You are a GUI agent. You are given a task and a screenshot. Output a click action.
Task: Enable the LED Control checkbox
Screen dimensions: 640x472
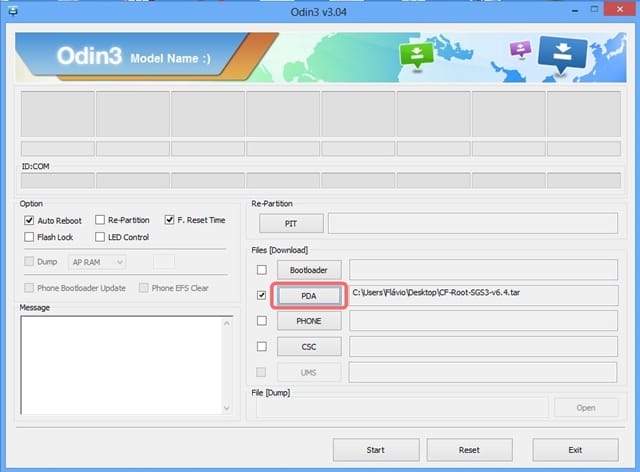(x=100, y=237)
